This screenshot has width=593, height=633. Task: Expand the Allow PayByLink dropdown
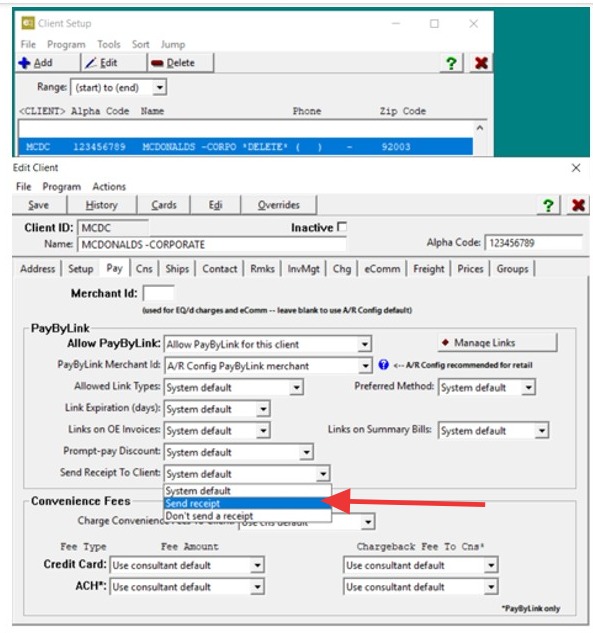364,344
